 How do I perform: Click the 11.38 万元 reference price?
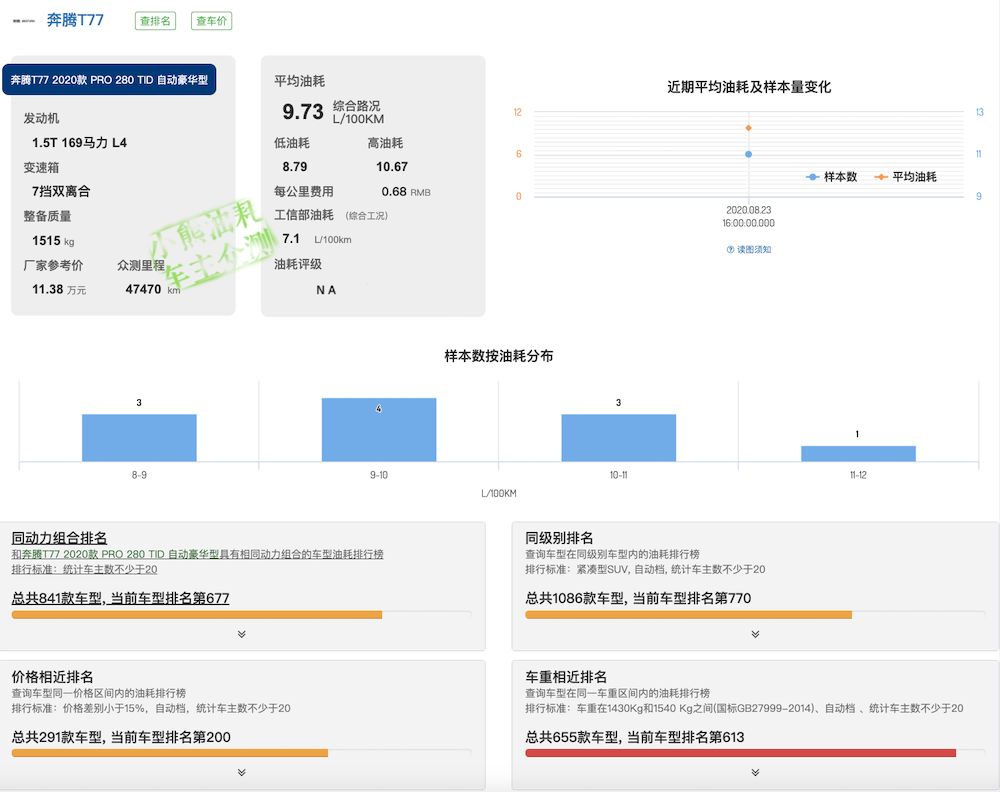click(x=59, y=290)
